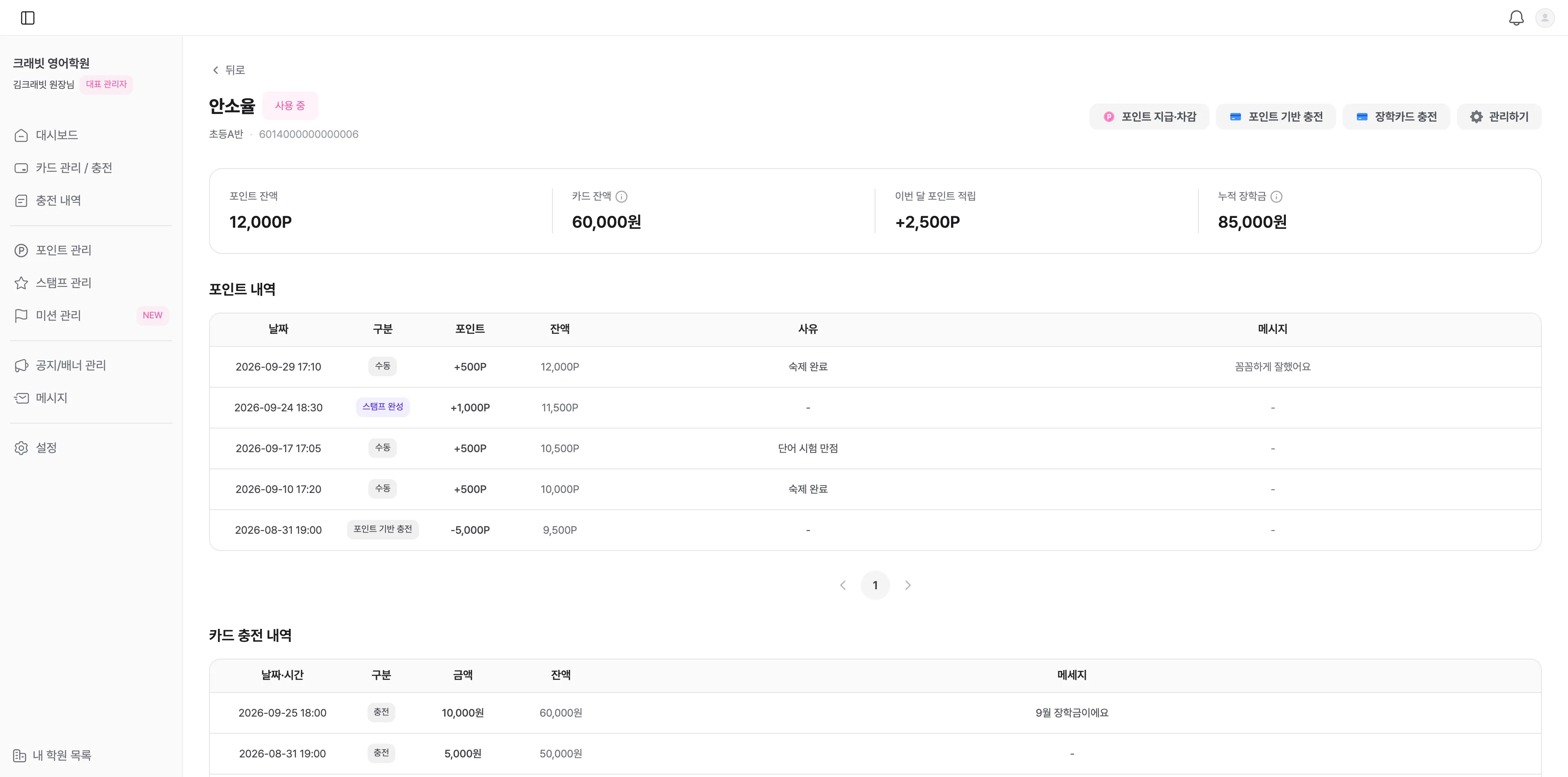This screenshot has height=777, width=1568.
Task: Toggle the sidebar panel icon
Action: click(x=28, y=18)
